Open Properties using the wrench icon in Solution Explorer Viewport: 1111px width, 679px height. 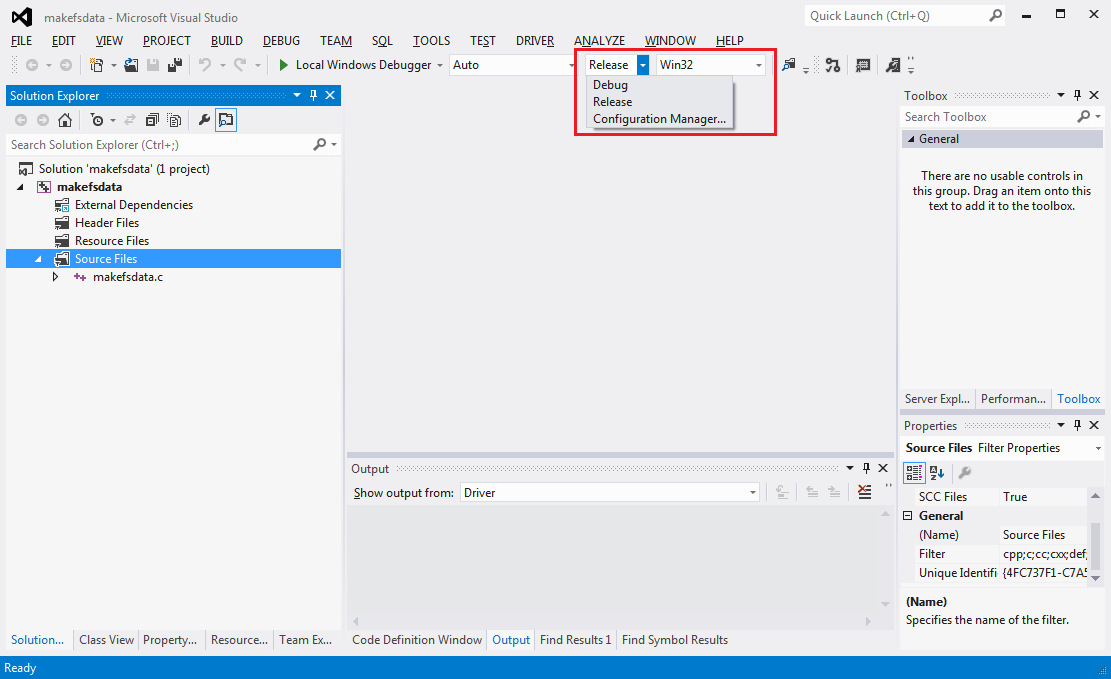coord(205,120)
